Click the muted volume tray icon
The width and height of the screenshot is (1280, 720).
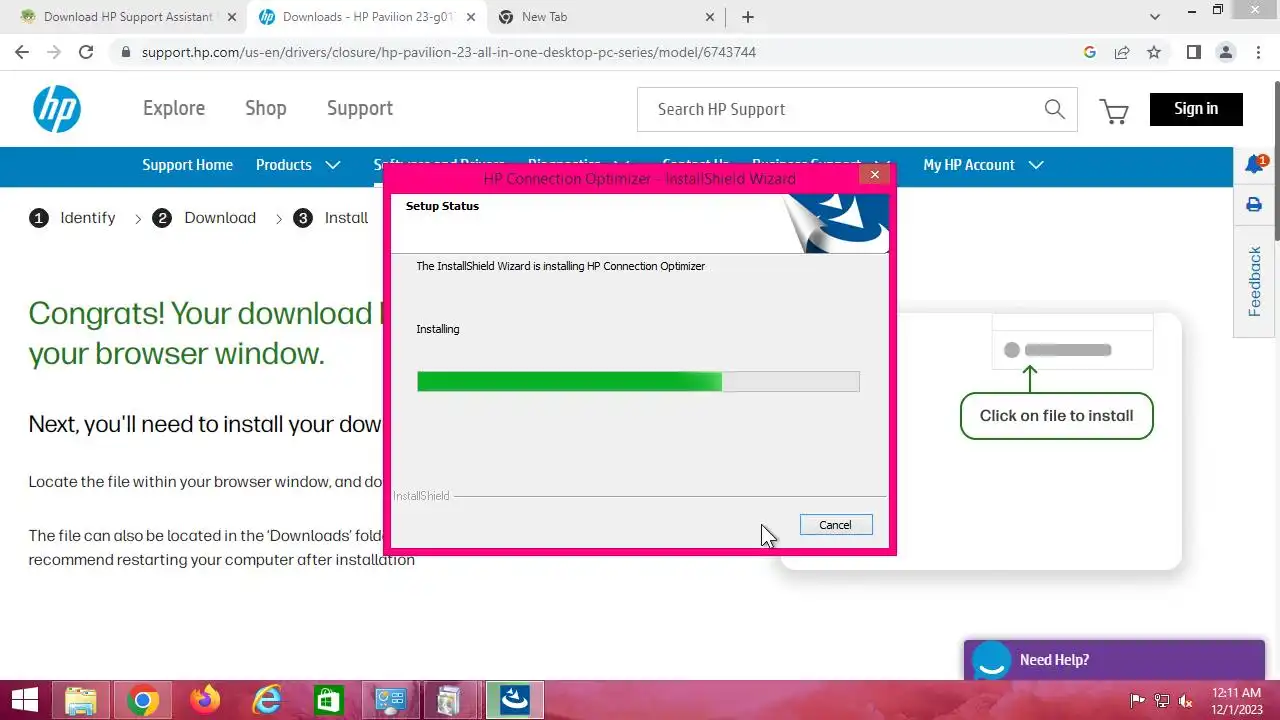coord(1187,701)
